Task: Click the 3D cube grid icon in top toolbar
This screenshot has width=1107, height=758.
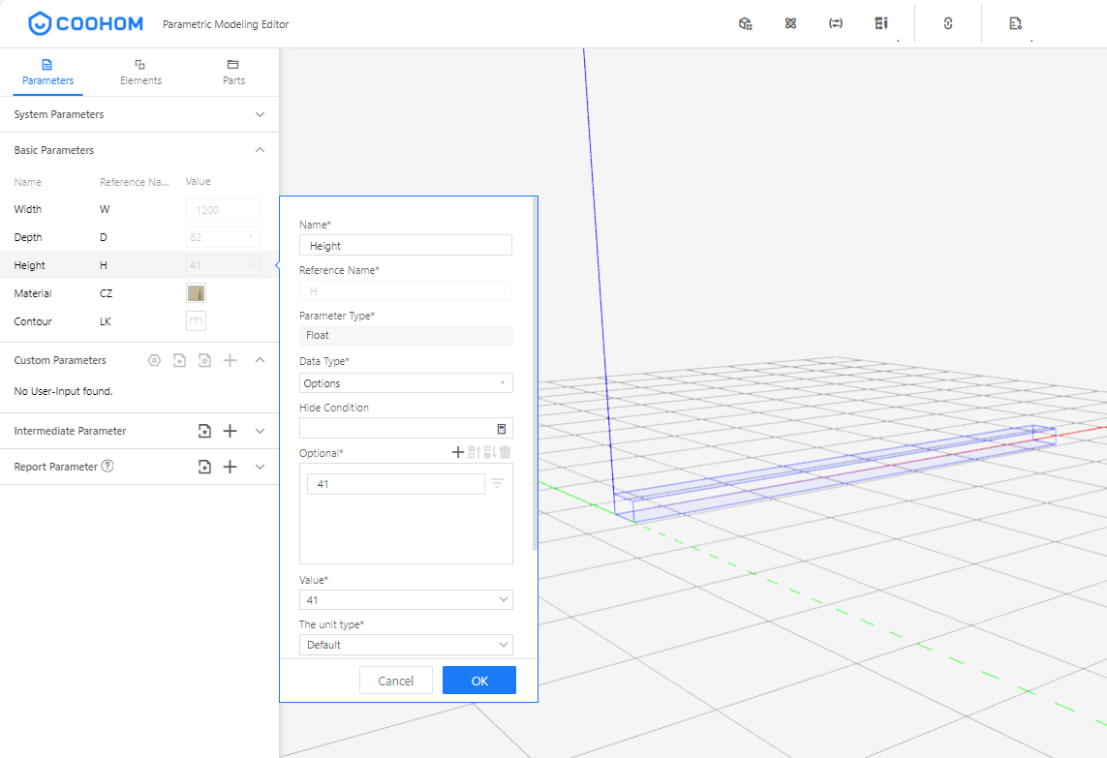Action: point(745,24)
